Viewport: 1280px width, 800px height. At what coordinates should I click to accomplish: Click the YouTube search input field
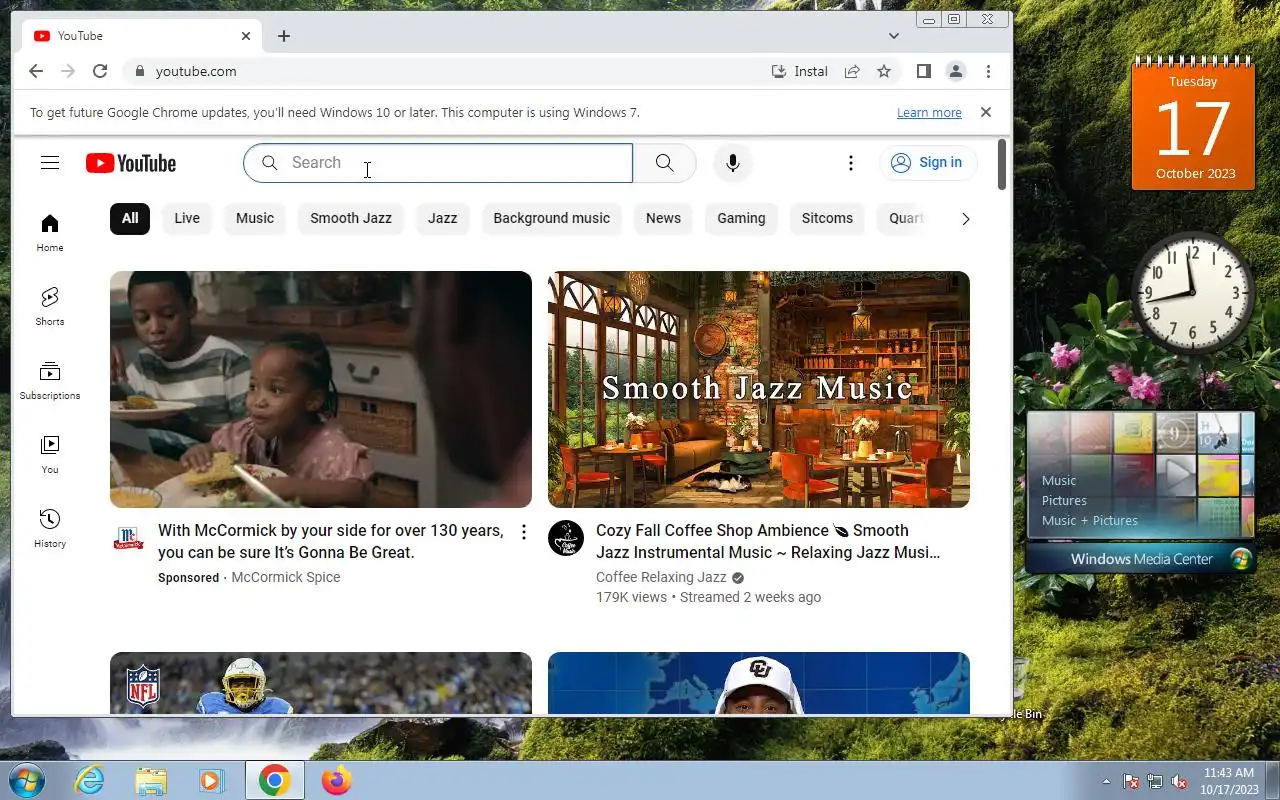tap(438, 163)
